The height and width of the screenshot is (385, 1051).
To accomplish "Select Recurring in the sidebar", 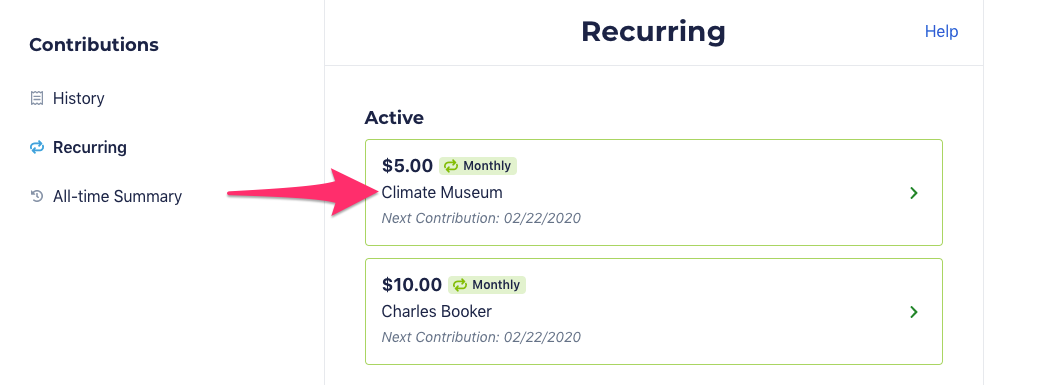I will [x=90, y=147].
